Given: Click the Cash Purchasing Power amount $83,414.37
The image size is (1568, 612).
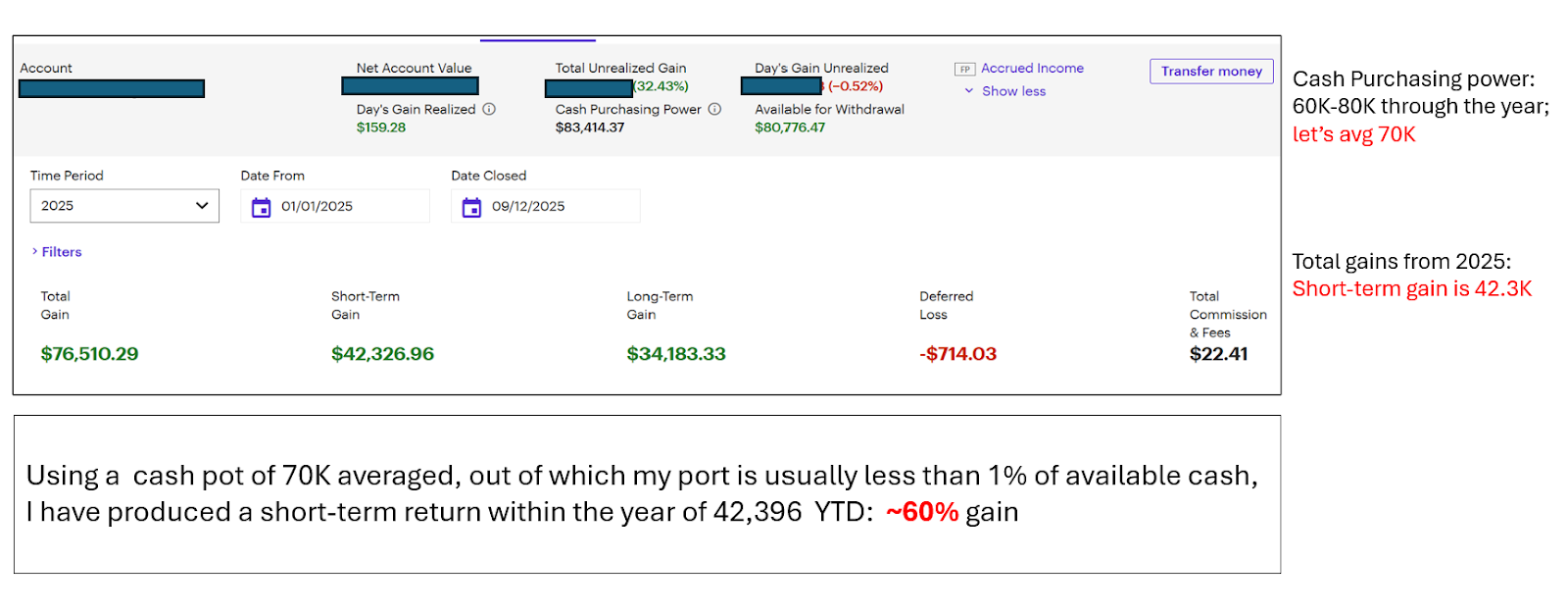Looking at the screenshot, I should tap(590, 127).
